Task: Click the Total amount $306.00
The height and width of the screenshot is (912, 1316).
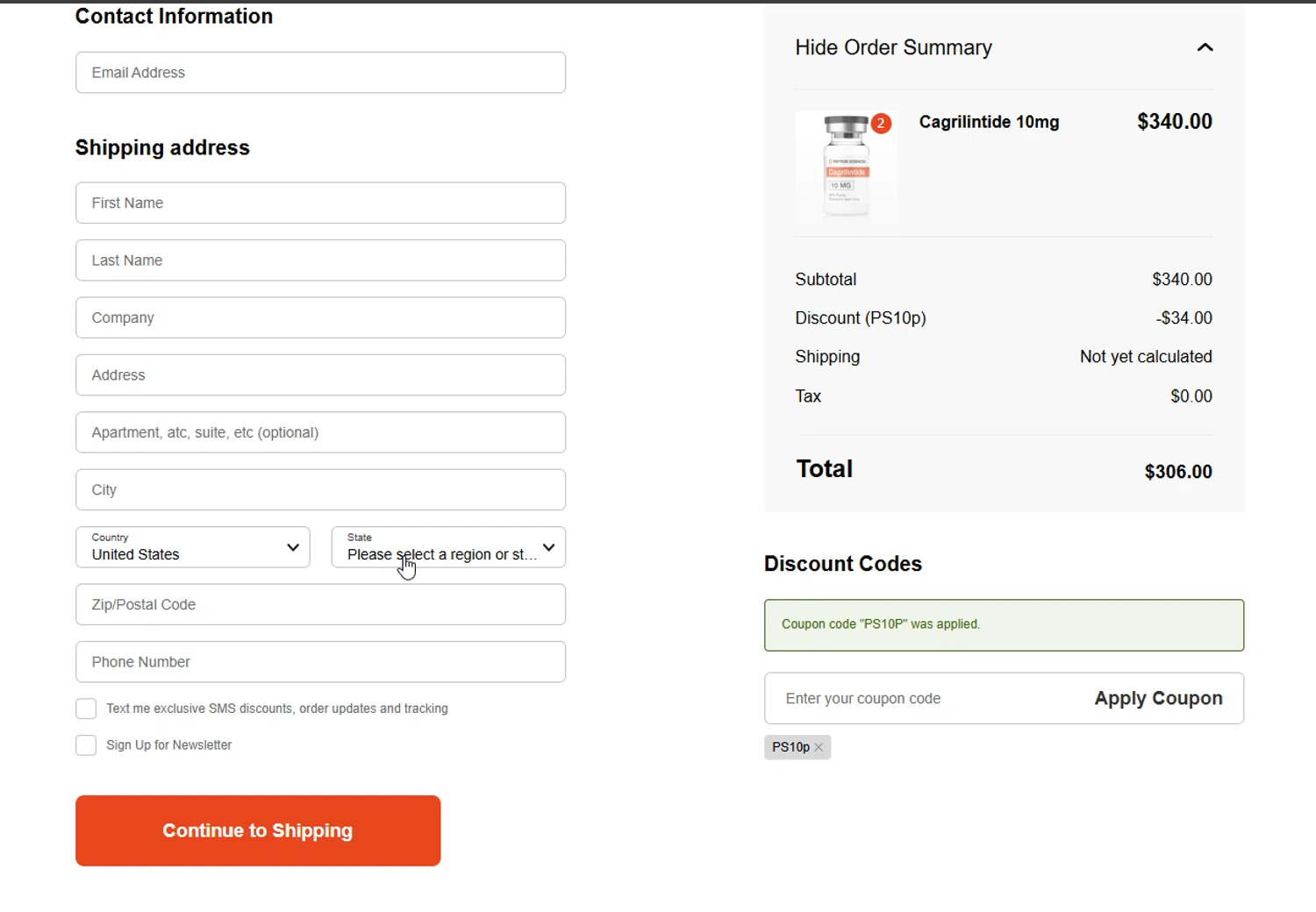Action: [x=1178, y=472]
